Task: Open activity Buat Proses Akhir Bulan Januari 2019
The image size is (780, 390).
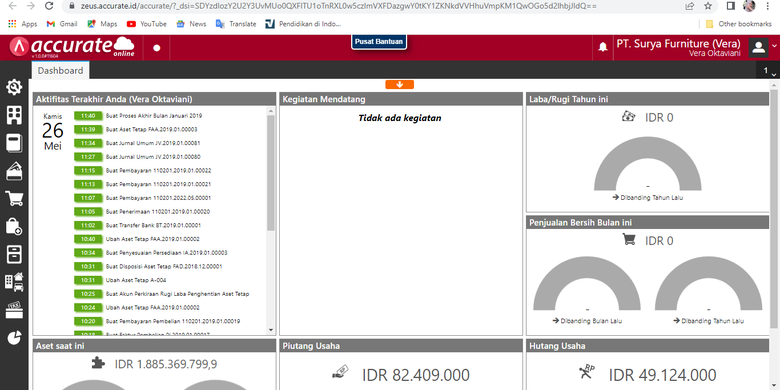Action: click(x=154, y=116)
